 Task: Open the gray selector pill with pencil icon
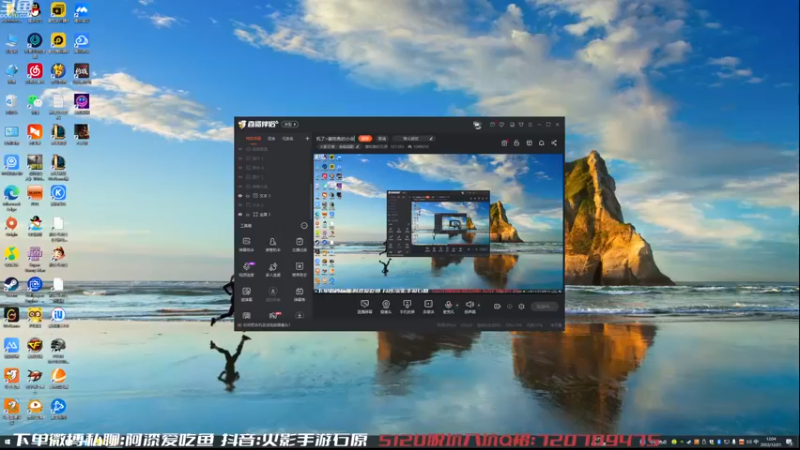click(414, 138)
